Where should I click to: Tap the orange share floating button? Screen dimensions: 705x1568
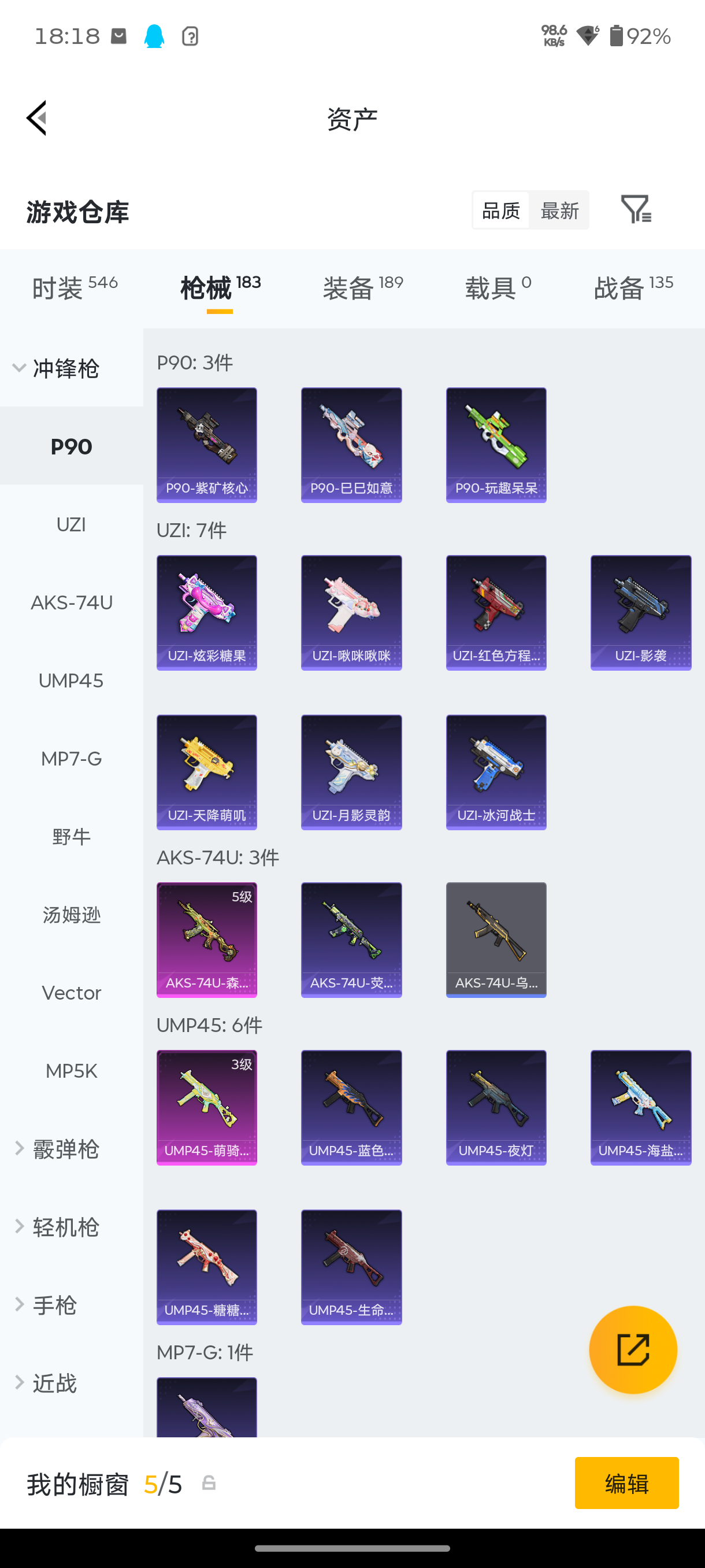pos(633,1349)
